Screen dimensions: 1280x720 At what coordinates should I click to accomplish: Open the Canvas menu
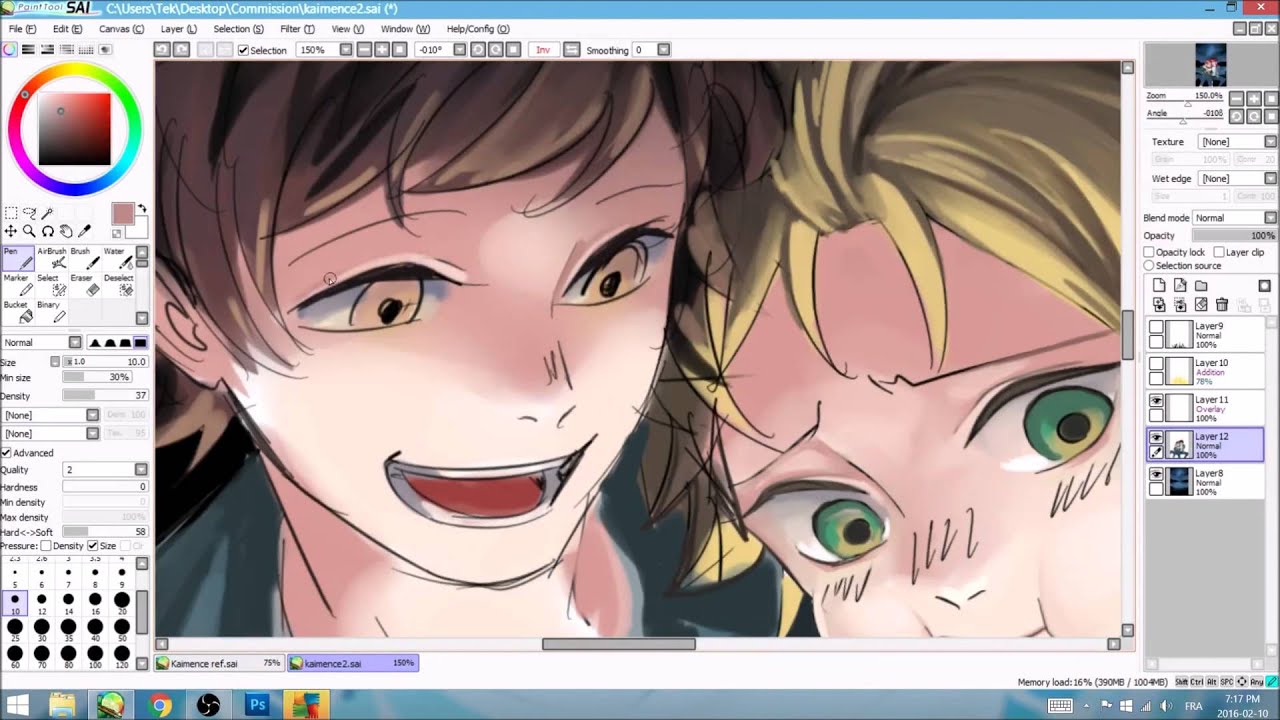pos(121,29)
